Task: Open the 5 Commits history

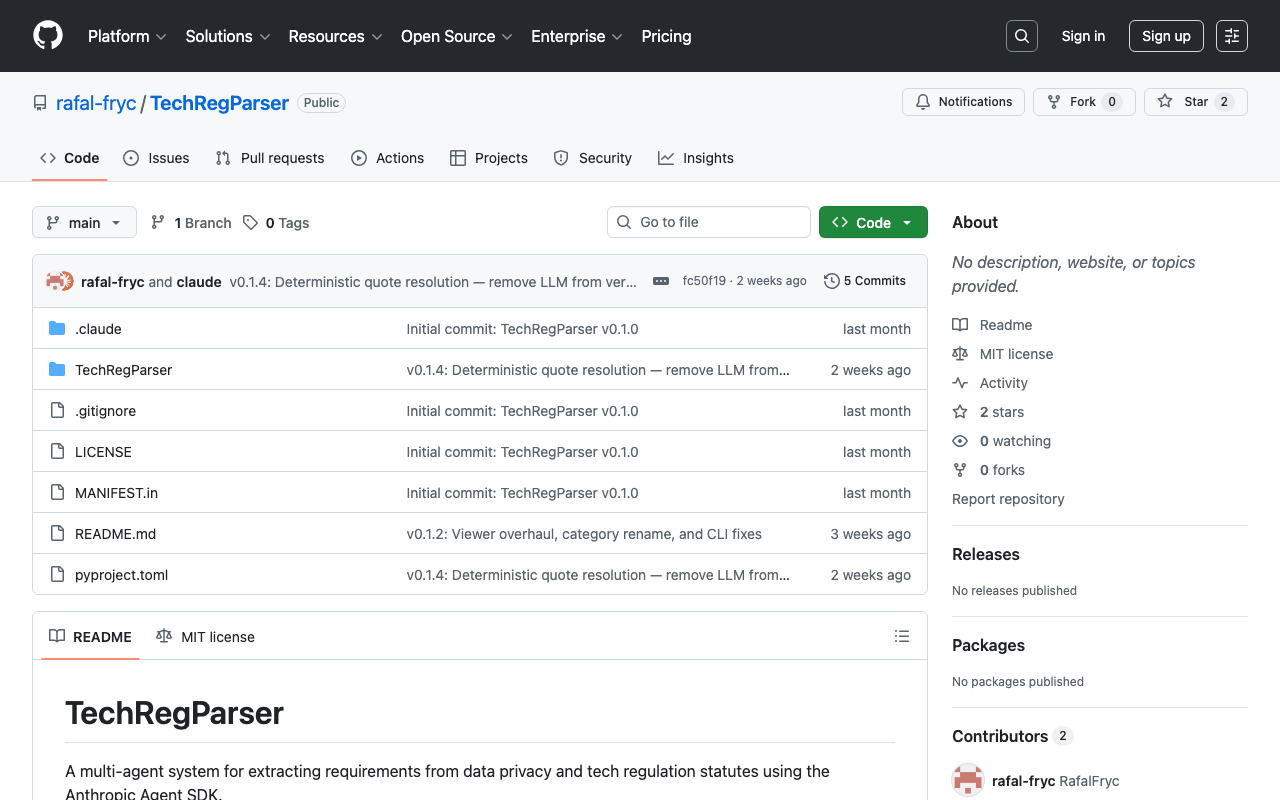Action: pyautogui.click(x=865, y=281)
